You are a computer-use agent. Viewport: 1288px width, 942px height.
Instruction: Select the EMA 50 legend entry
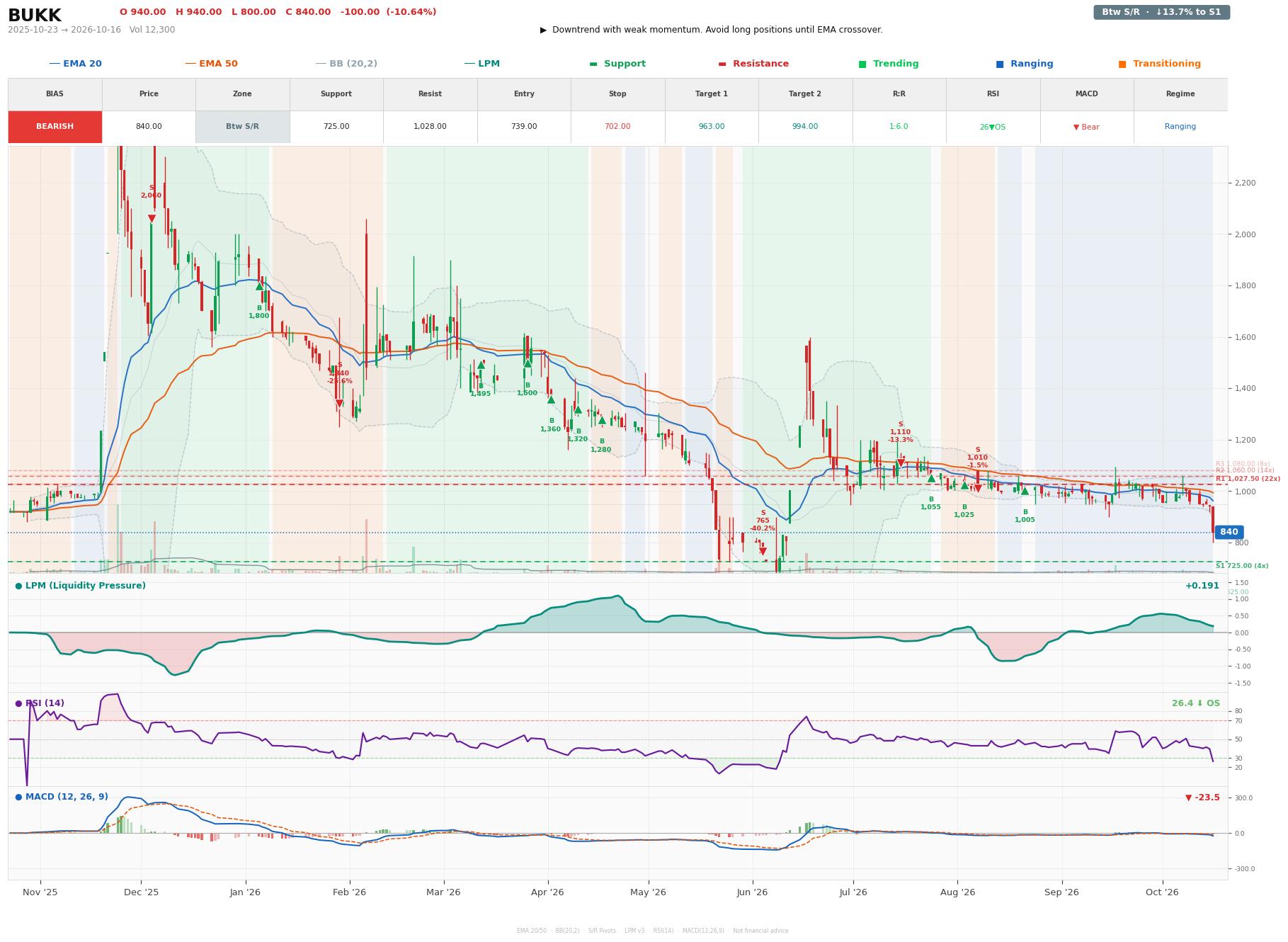click(211, 64)
